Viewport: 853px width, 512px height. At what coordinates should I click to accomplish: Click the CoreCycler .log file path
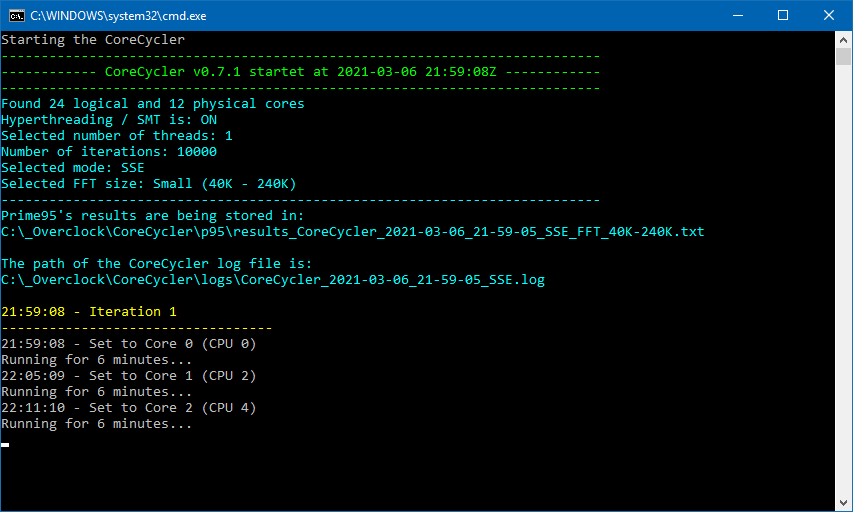[273, 280]
